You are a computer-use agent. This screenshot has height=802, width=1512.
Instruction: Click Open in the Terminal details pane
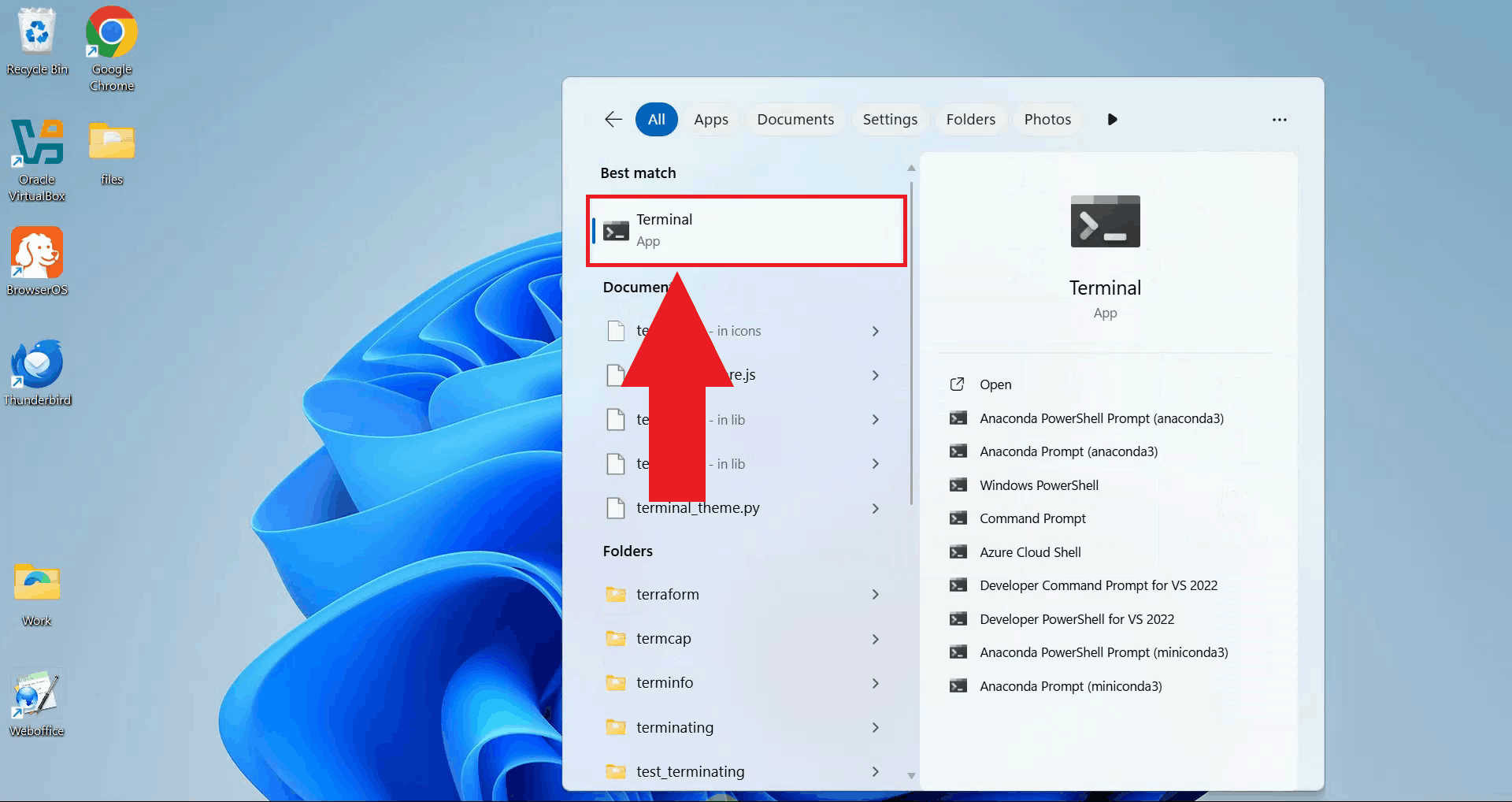[x=995, y=384]
